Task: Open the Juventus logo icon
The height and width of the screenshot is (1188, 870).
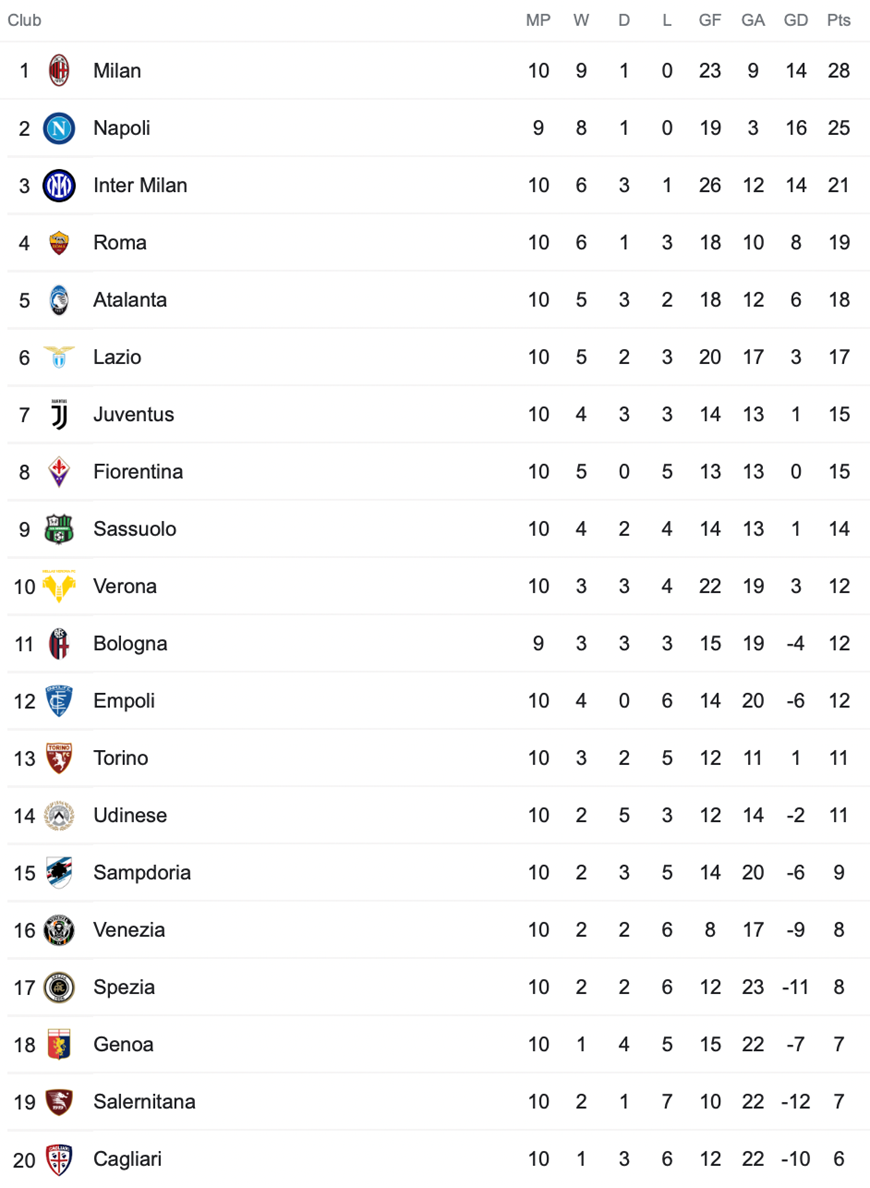Action: 59,414
